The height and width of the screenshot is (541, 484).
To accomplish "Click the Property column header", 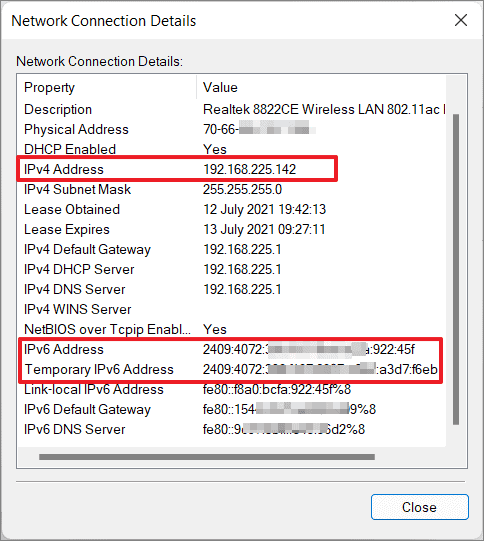I will 107,87.
